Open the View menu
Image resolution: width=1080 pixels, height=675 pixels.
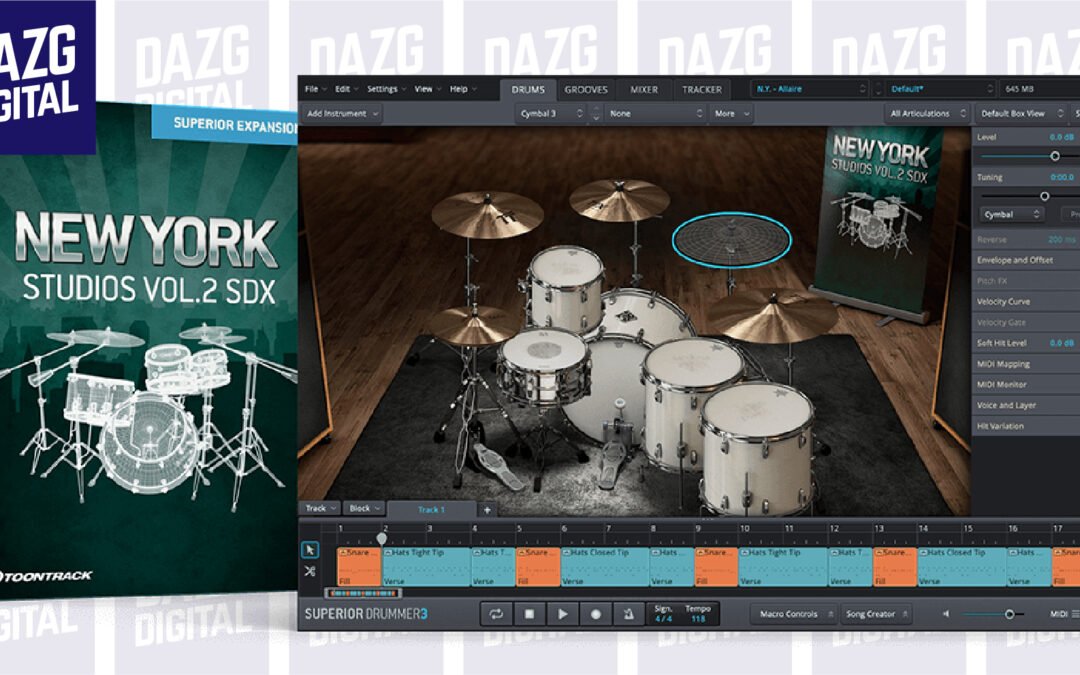tap(427, 89)
